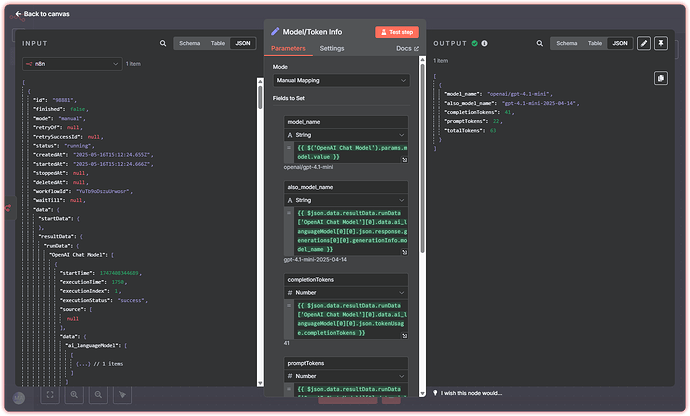Screen dimensions: 690x416
Task: Switch INPUT view to Schema
Action: pyautogui.click(x=190, y=43)
